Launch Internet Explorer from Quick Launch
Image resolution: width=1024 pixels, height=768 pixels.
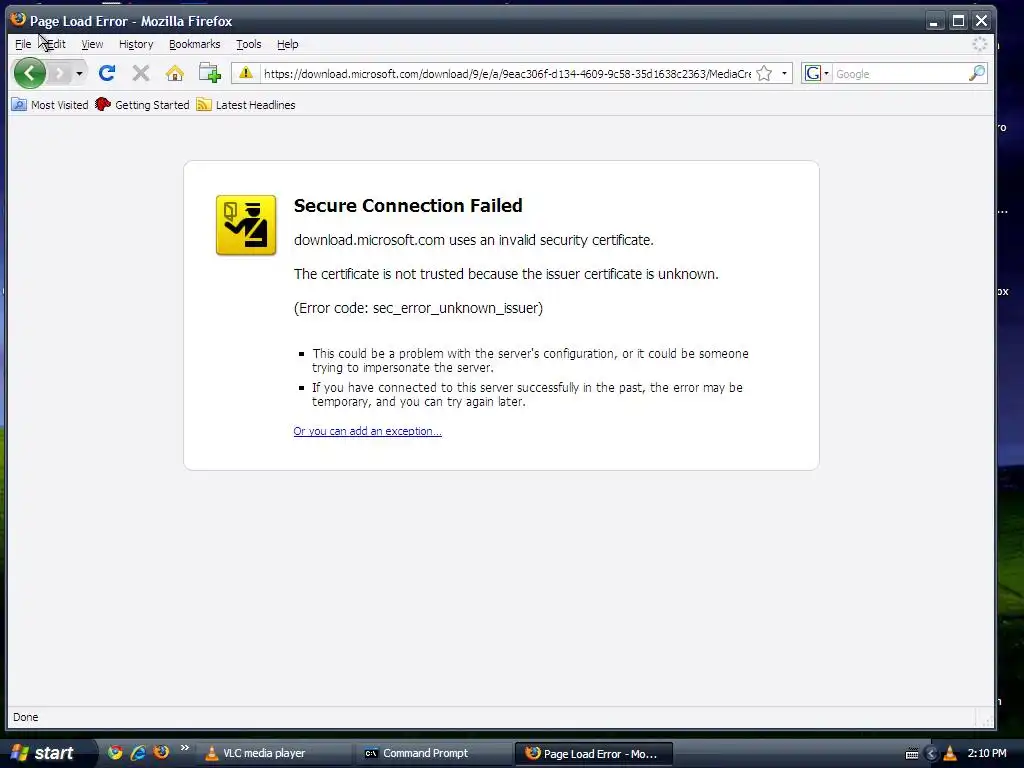pos(138,753)
